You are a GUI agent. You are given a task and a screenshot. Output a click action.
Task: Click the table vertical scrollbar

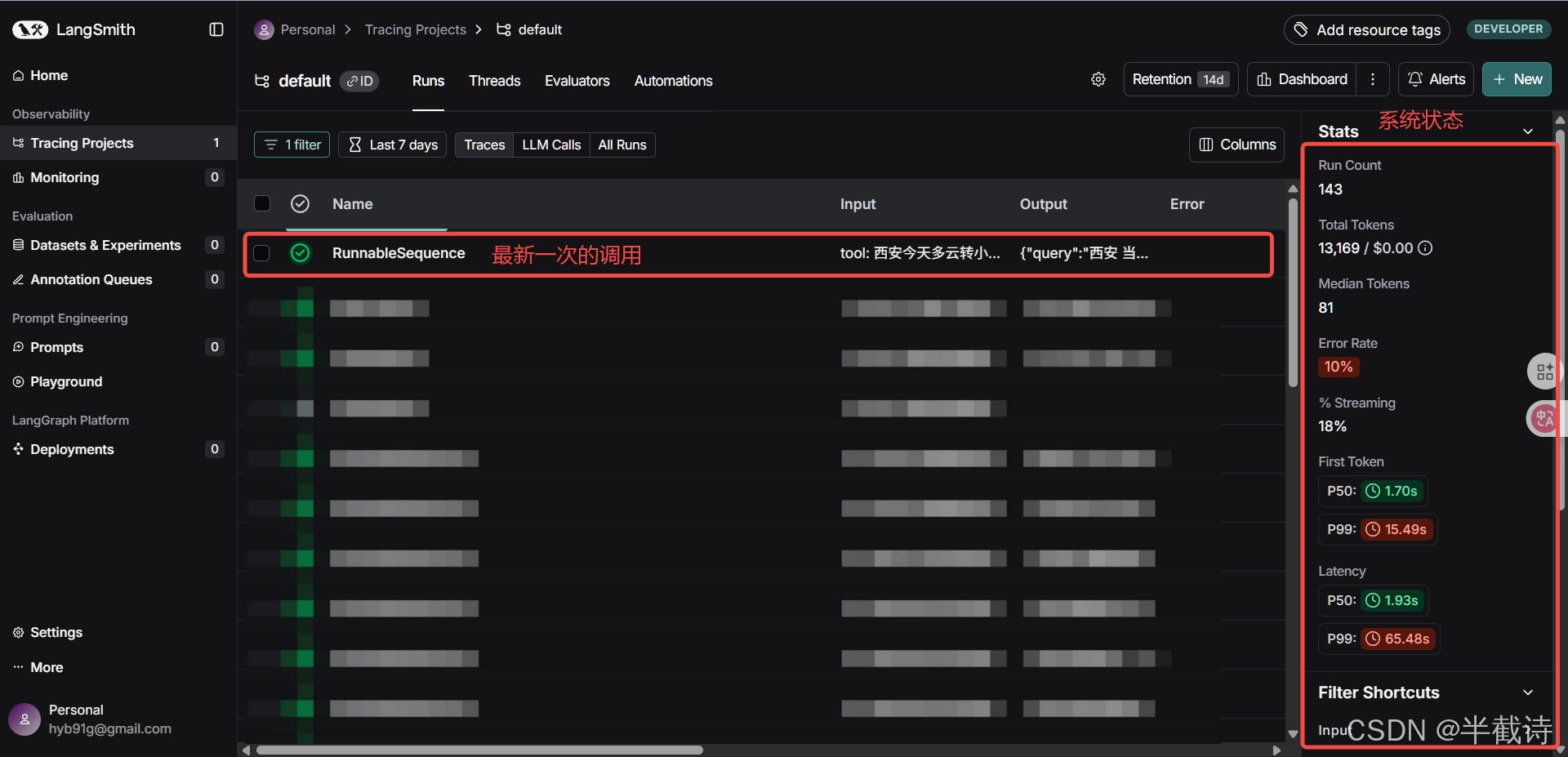coord(1293,292)
